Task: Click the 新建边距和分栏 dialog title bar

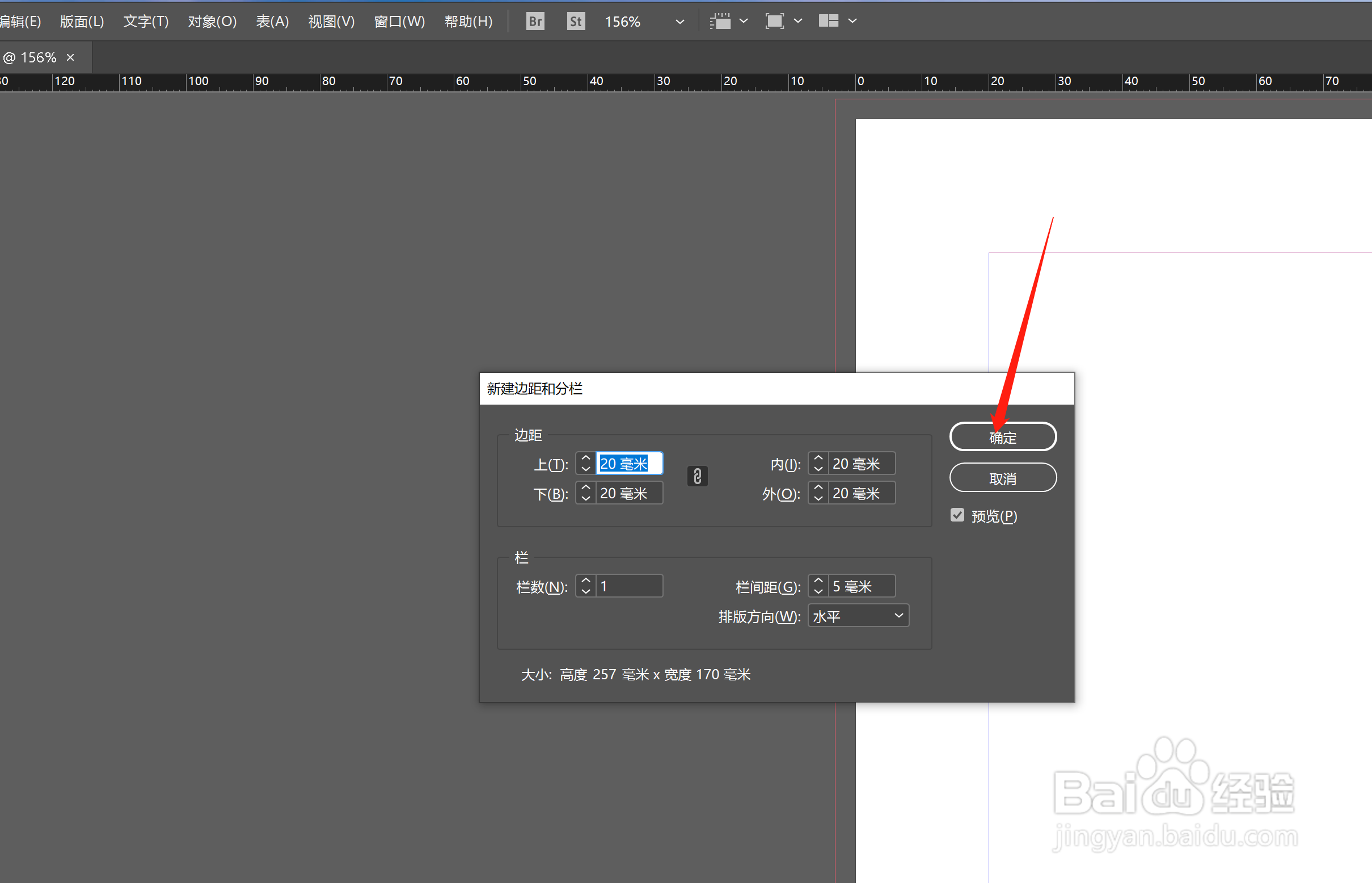Action: (x=776, y=389)
